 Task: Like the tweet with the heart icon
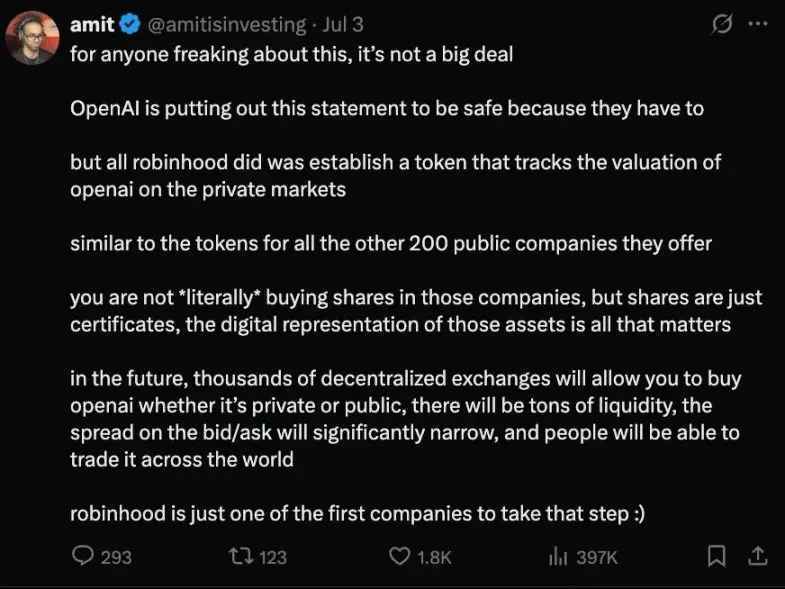click(399, 556)
